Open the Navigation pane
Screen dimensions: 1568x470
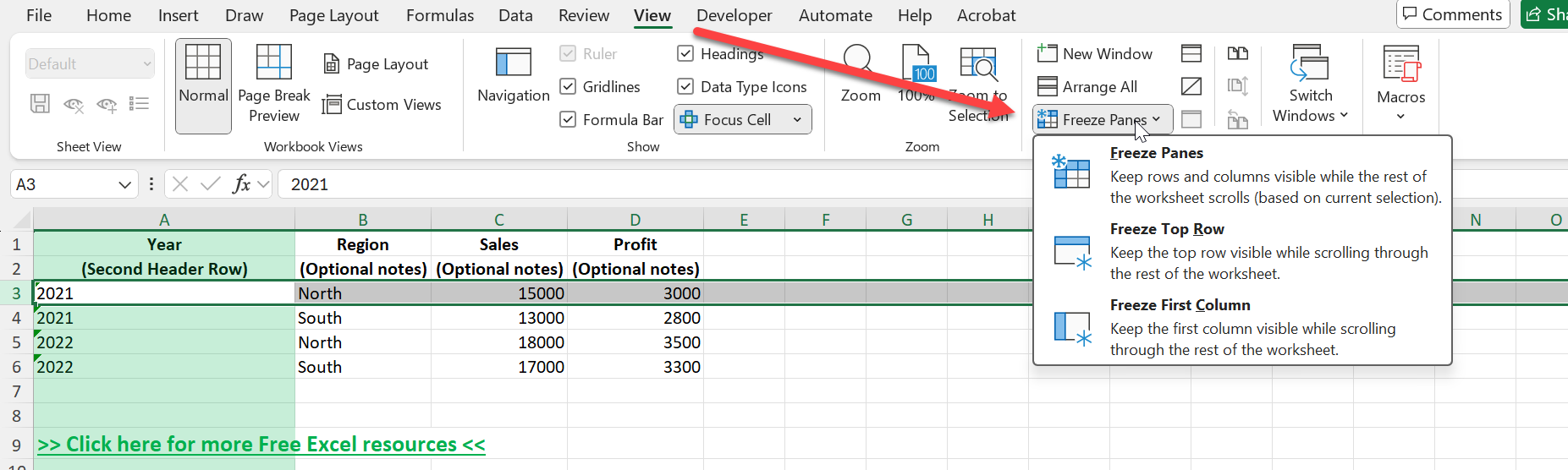[513, 76]
